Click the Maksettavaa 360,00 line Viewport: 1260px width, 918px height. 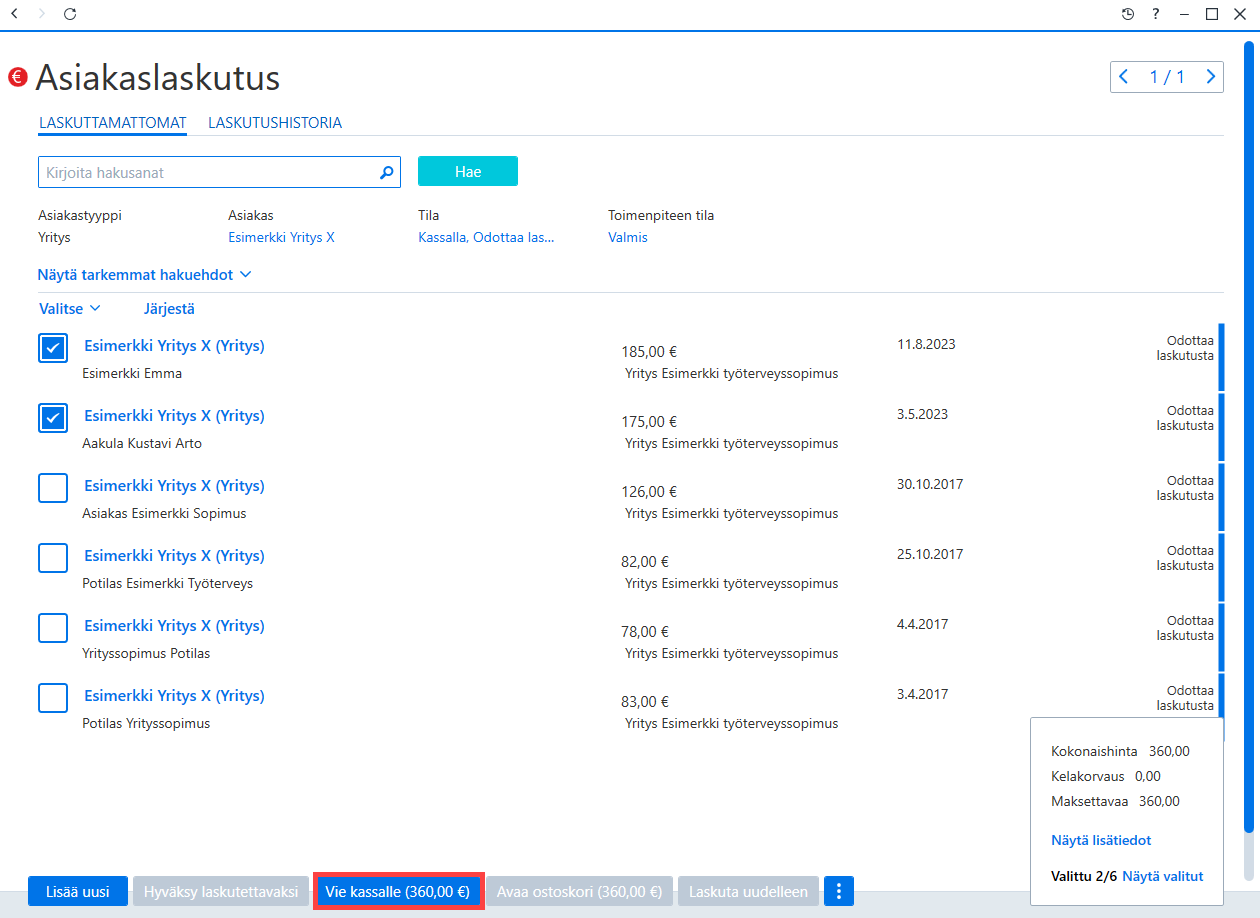(x=1115, y=801)
